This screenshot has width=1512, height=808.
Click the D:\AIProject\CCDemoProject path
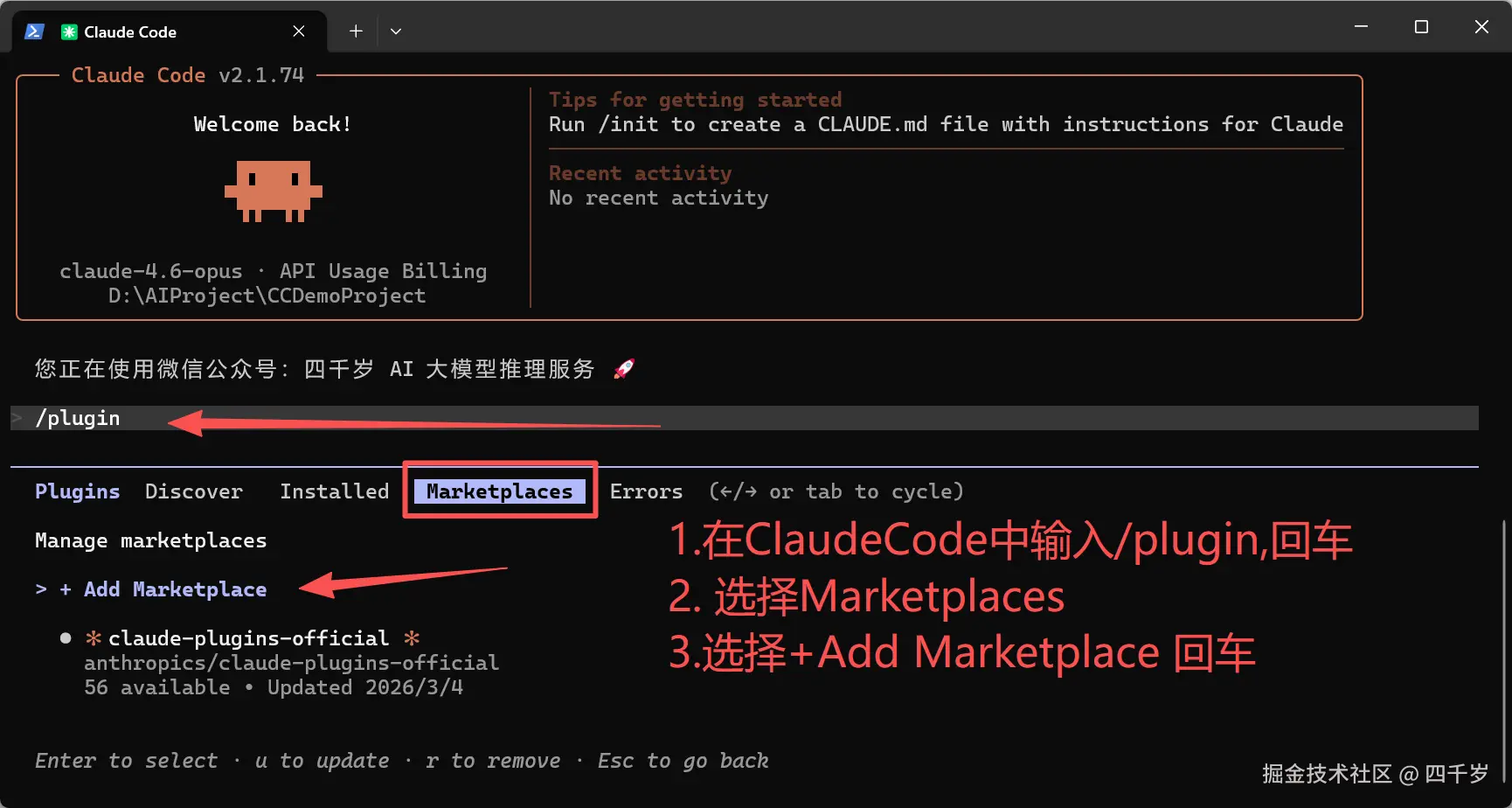tap(267, 296)
